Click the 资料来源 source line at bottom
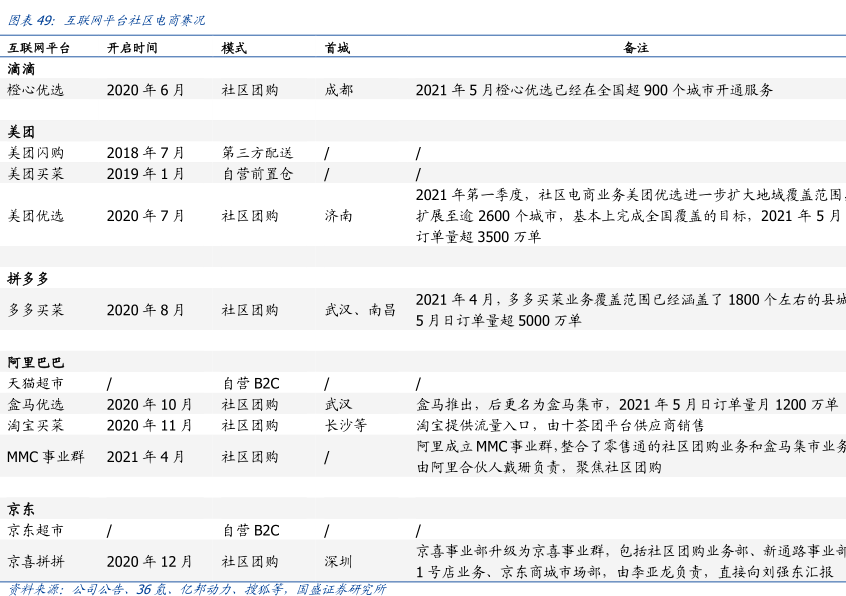This screenshot has height=596, width=846. pyautogui.click(x=196, y=589)
